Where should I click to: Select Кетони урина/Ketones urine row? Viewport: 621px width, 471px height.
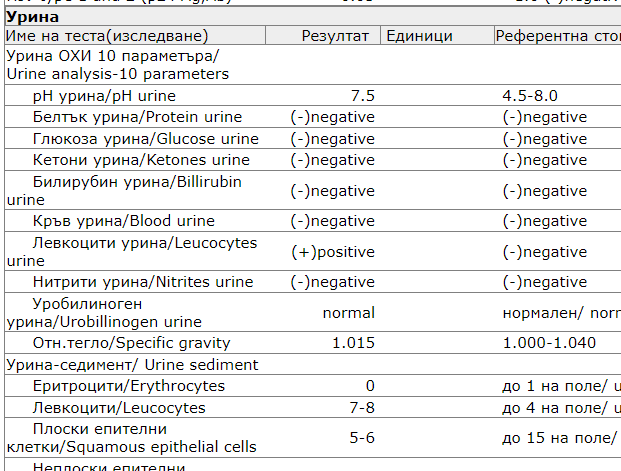[313, 160]
